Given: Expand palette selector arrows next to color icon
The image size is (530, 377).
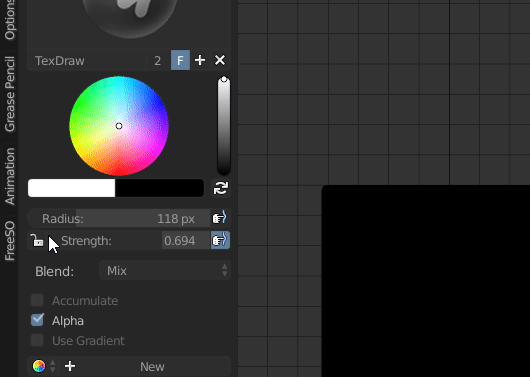Looking at the screenshot, I should tap(53, 366).
